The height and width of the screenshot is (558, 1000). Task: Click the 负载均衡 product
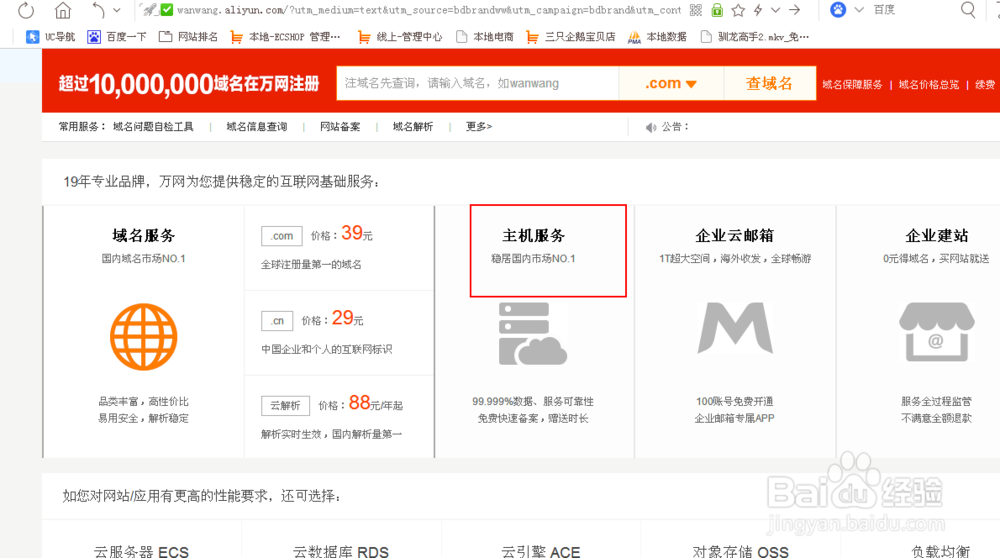coord(941,552)
